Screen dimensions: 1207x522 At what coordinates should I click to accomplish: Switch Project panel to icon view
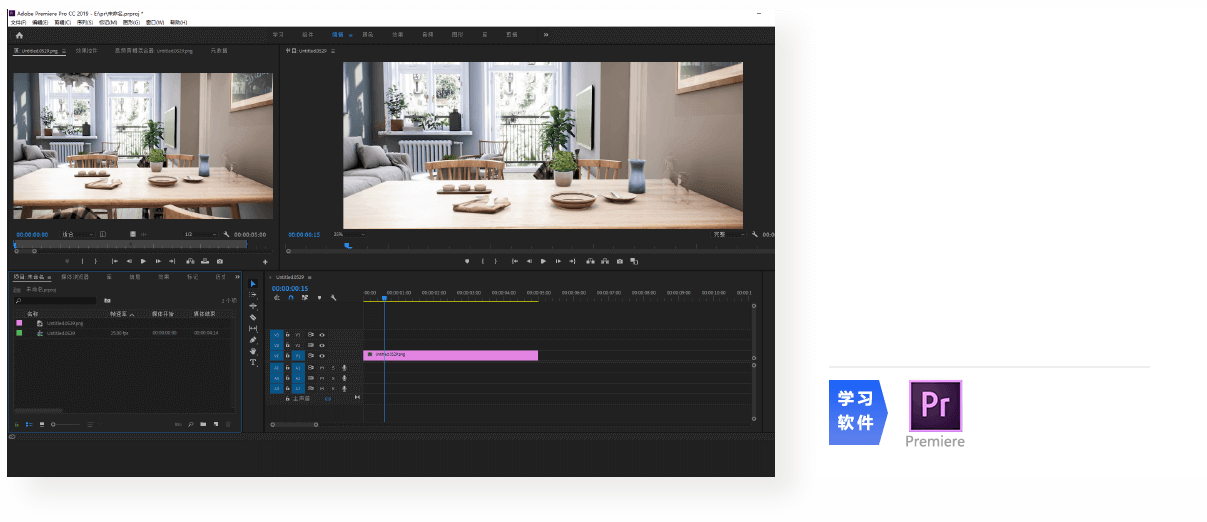(41, 424)
